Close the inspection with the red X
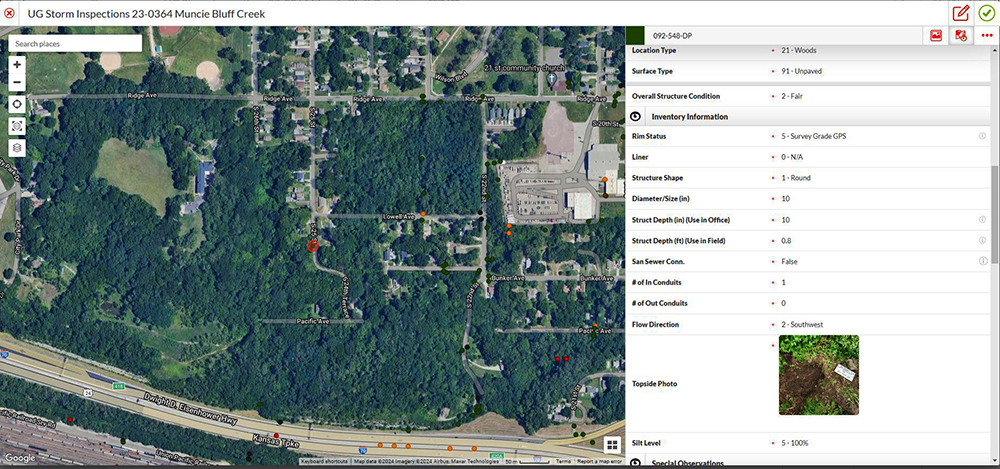Viewport: 1000px width, 469px height. coord(9,13)
